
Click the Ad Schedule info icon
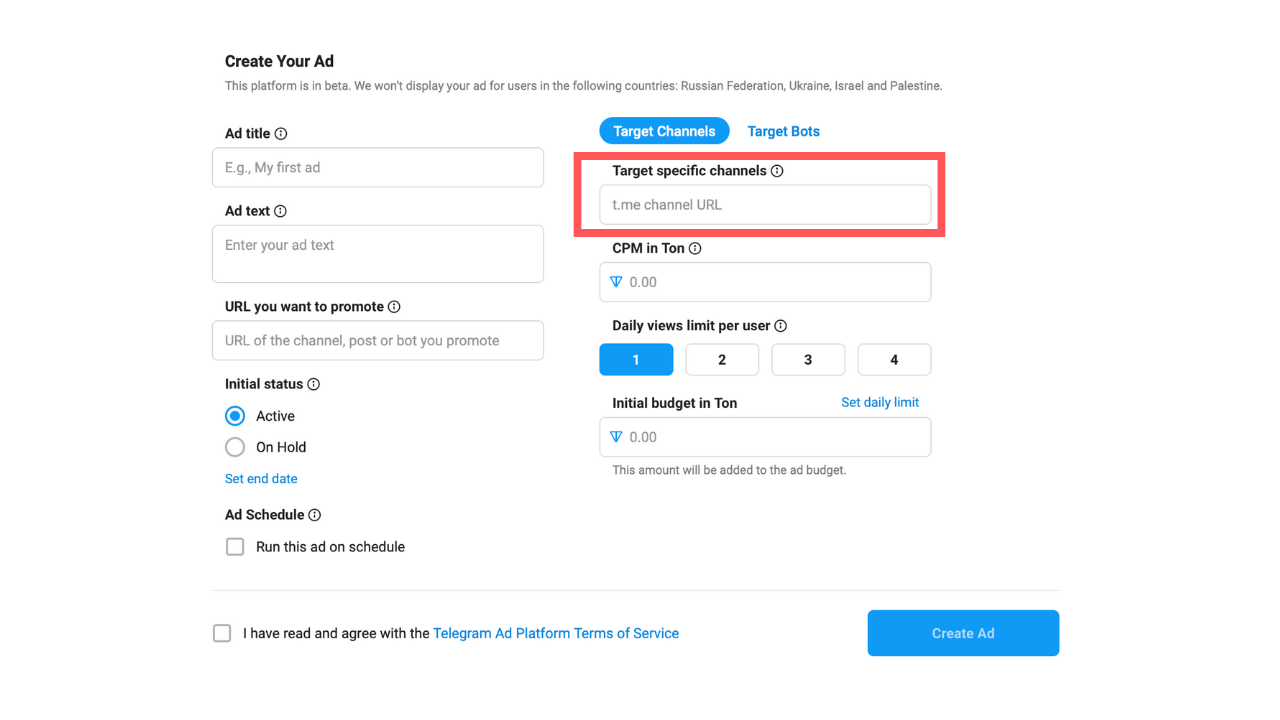click(314, 515)
